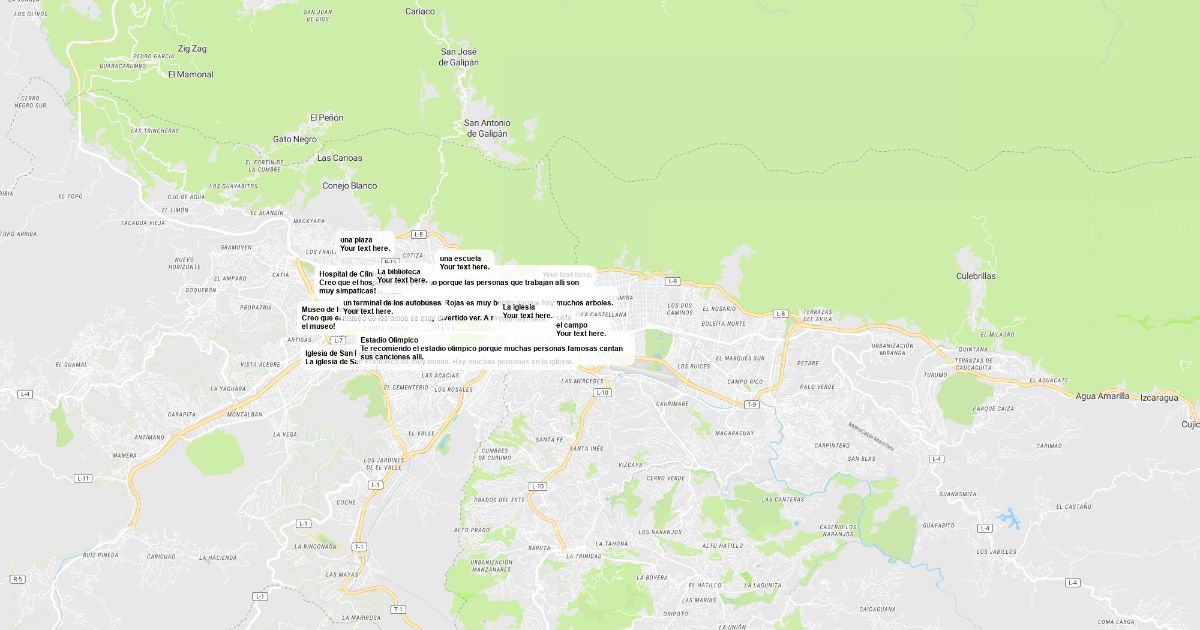Image resolution: width=1200 pixels, height=630 pixels.
Task: Select the 'el campo' annotation label
Action: tap(572, 325)
